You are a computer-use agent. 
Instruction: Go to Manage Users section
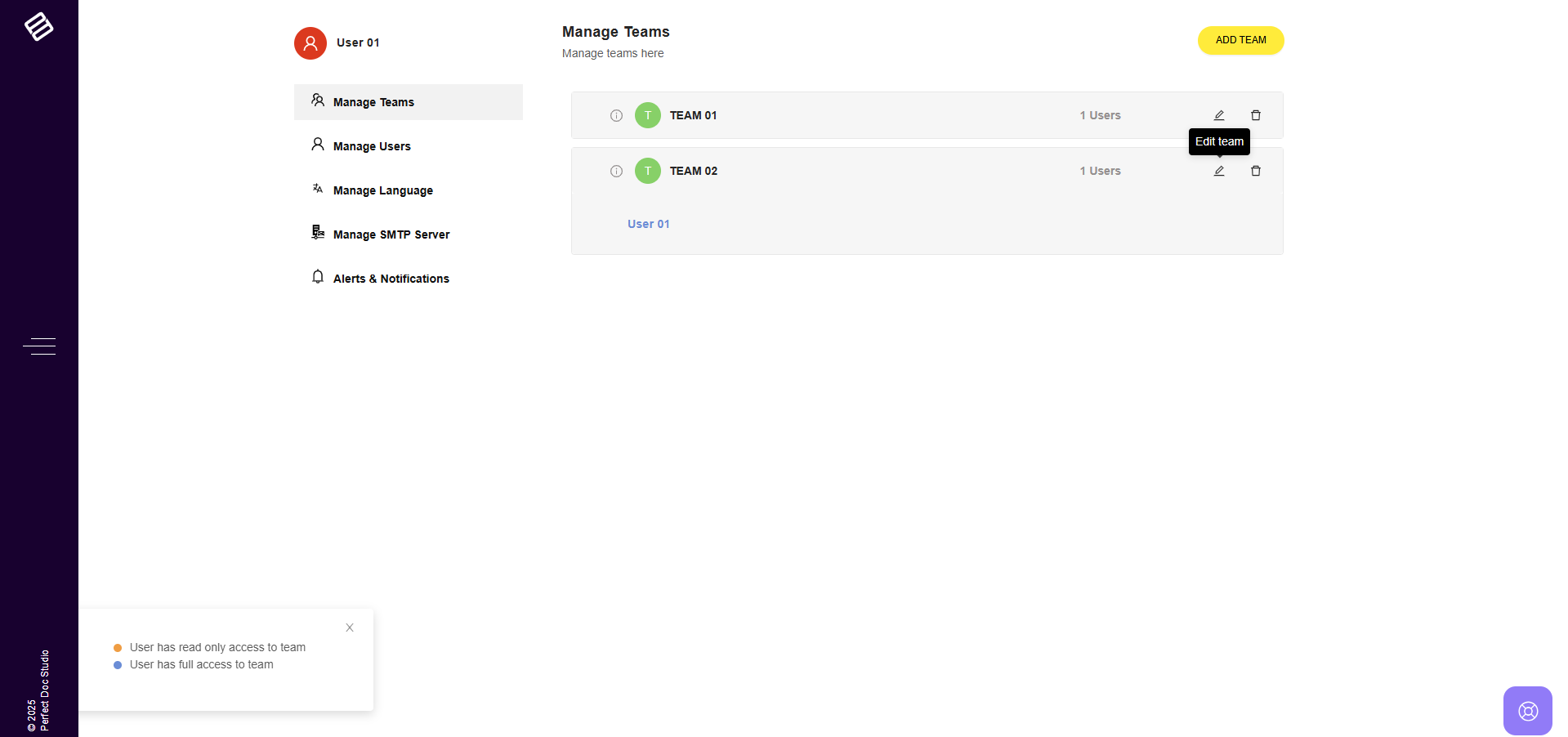(372, 146)
